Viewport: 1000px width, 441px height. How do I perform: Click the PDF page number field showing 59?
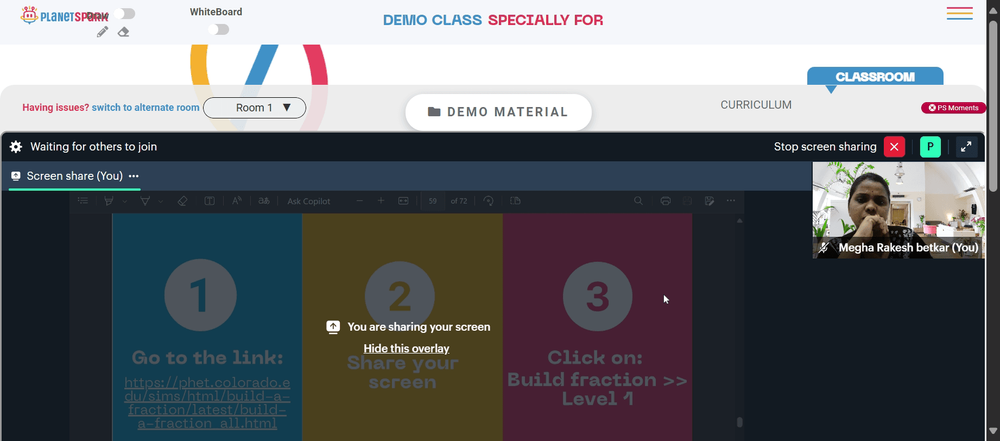coord(432,201)
